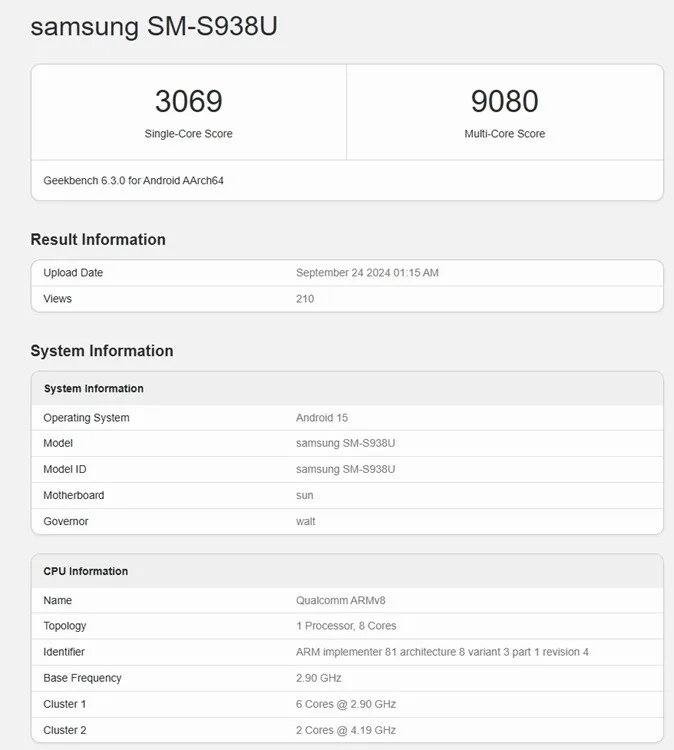Click the Multi-Core Score label

(x=504, y=134)
